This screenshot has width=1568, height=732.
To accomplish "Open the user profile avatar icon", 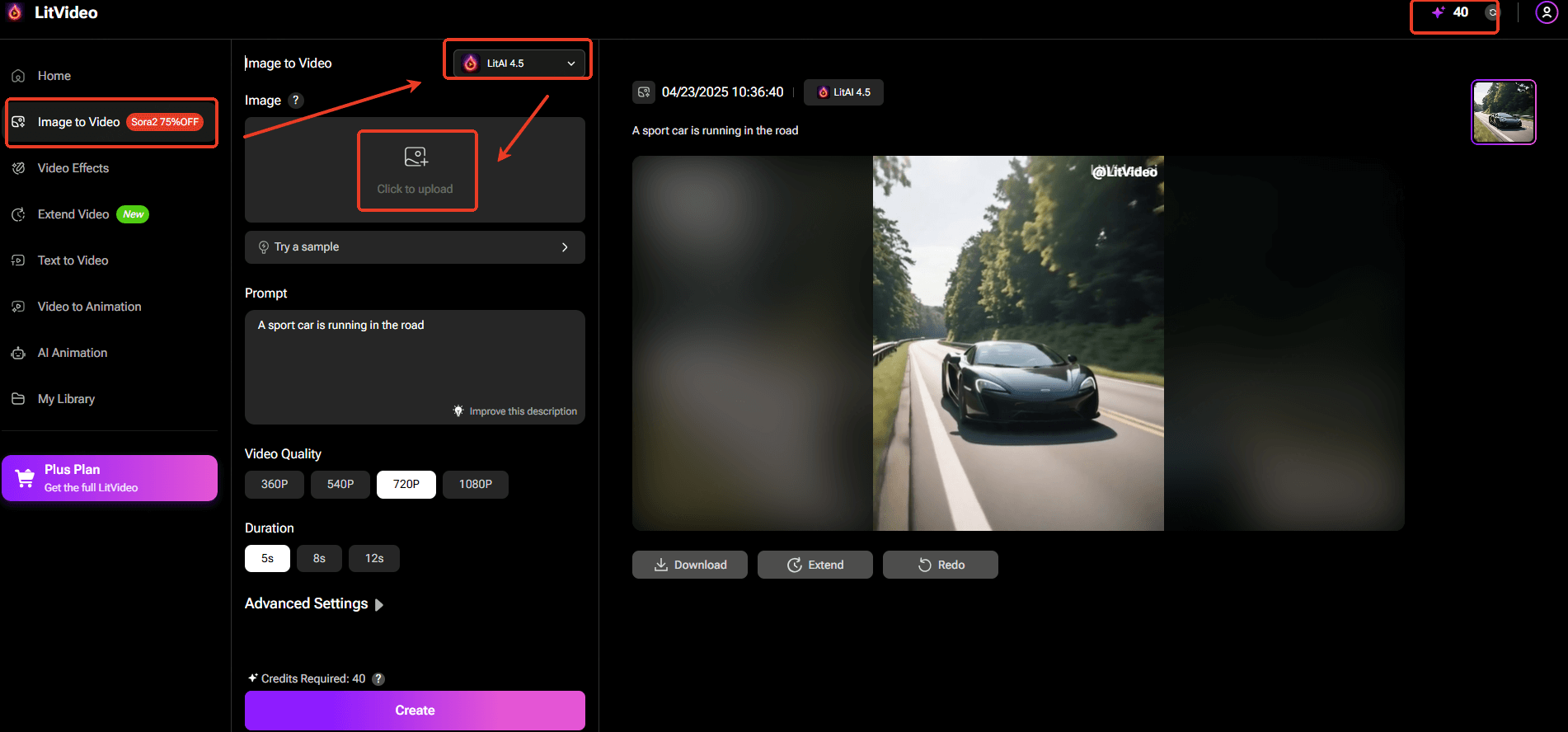I will click(x=1546, y=12).
